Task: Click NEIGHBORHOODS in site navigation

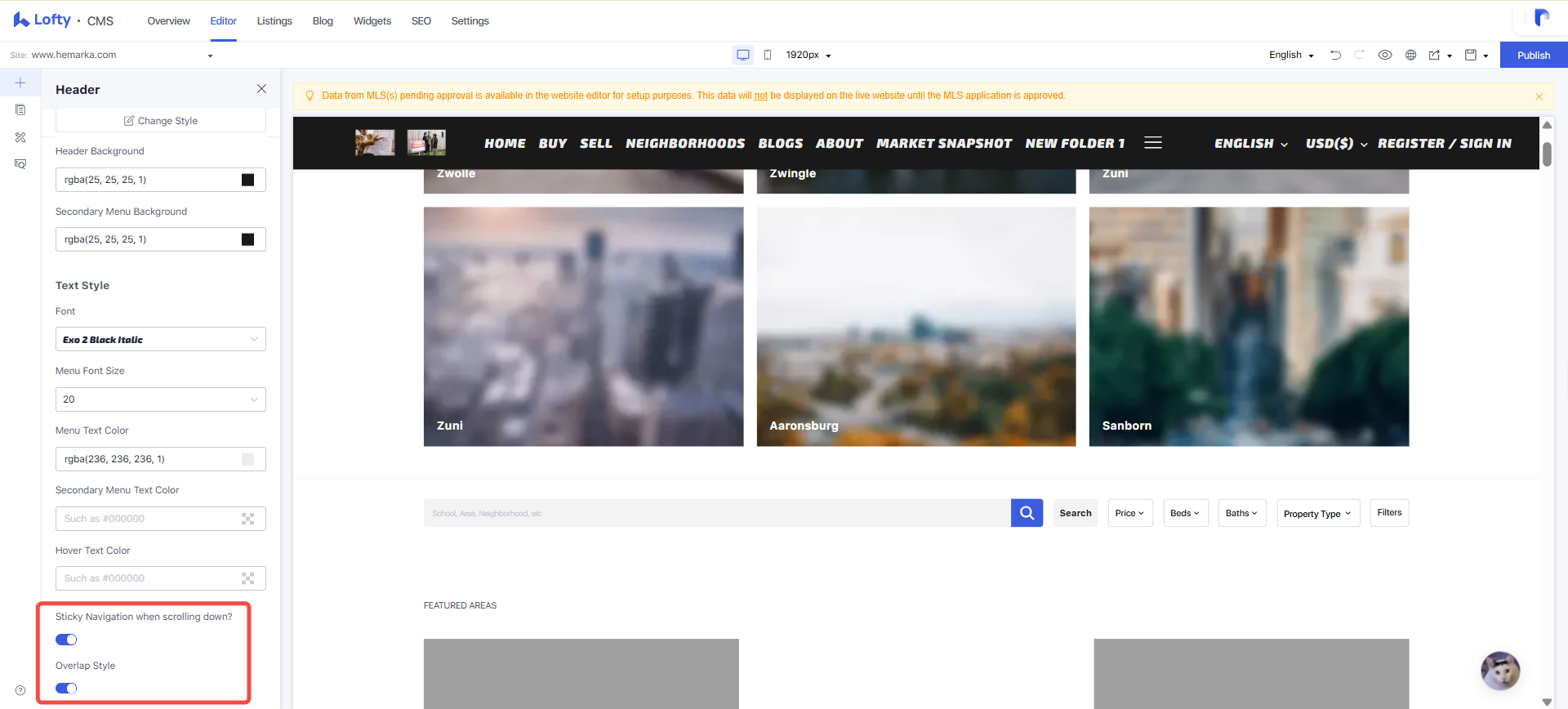Action: 685,143
